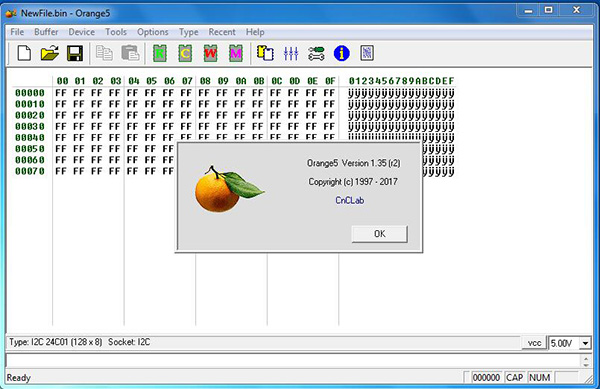Click the Ready status text
The height and width of the screenshot is (389, 600).
pos(18,378)
